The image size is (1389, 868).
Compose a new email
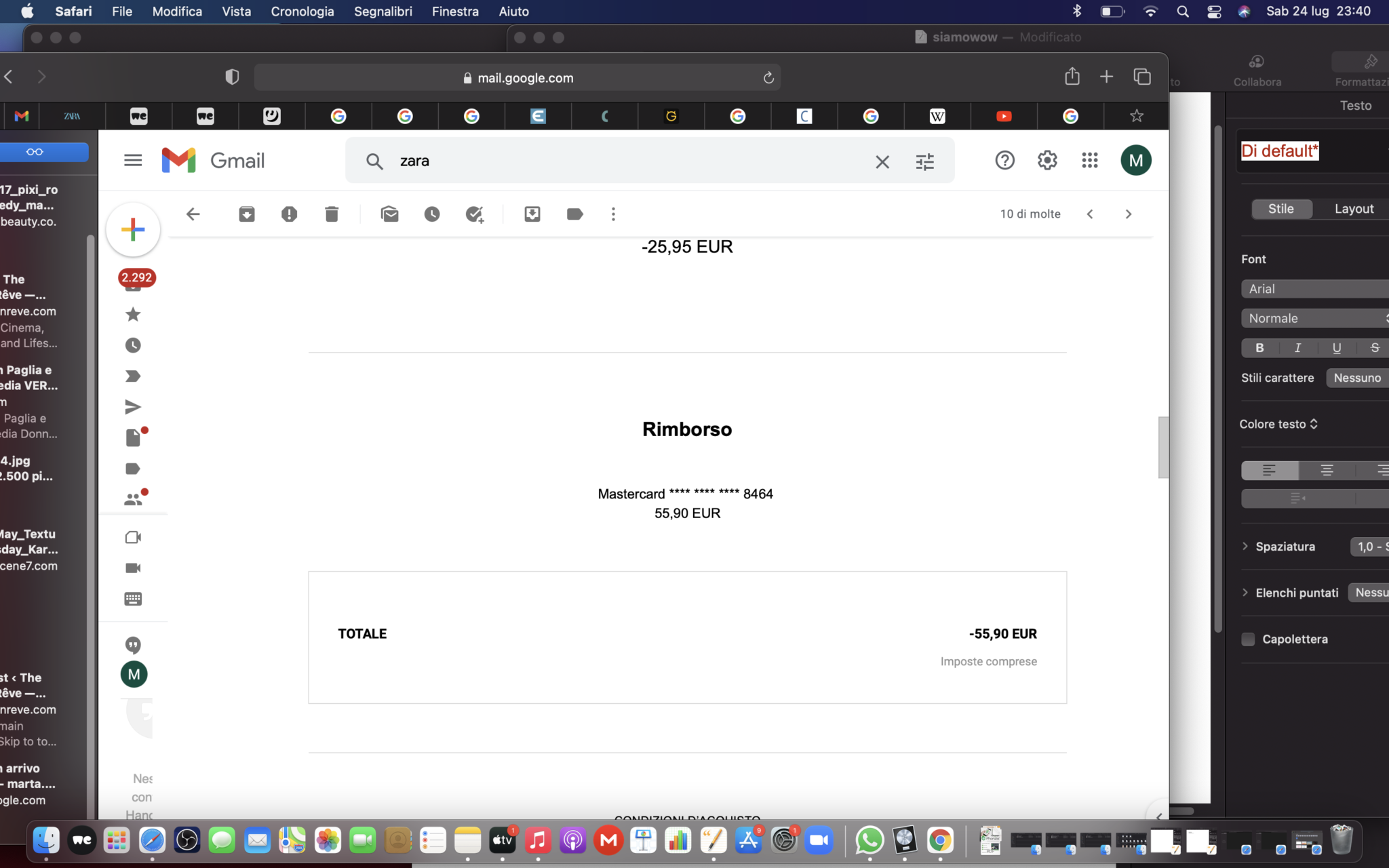click(x=133, y=230)
